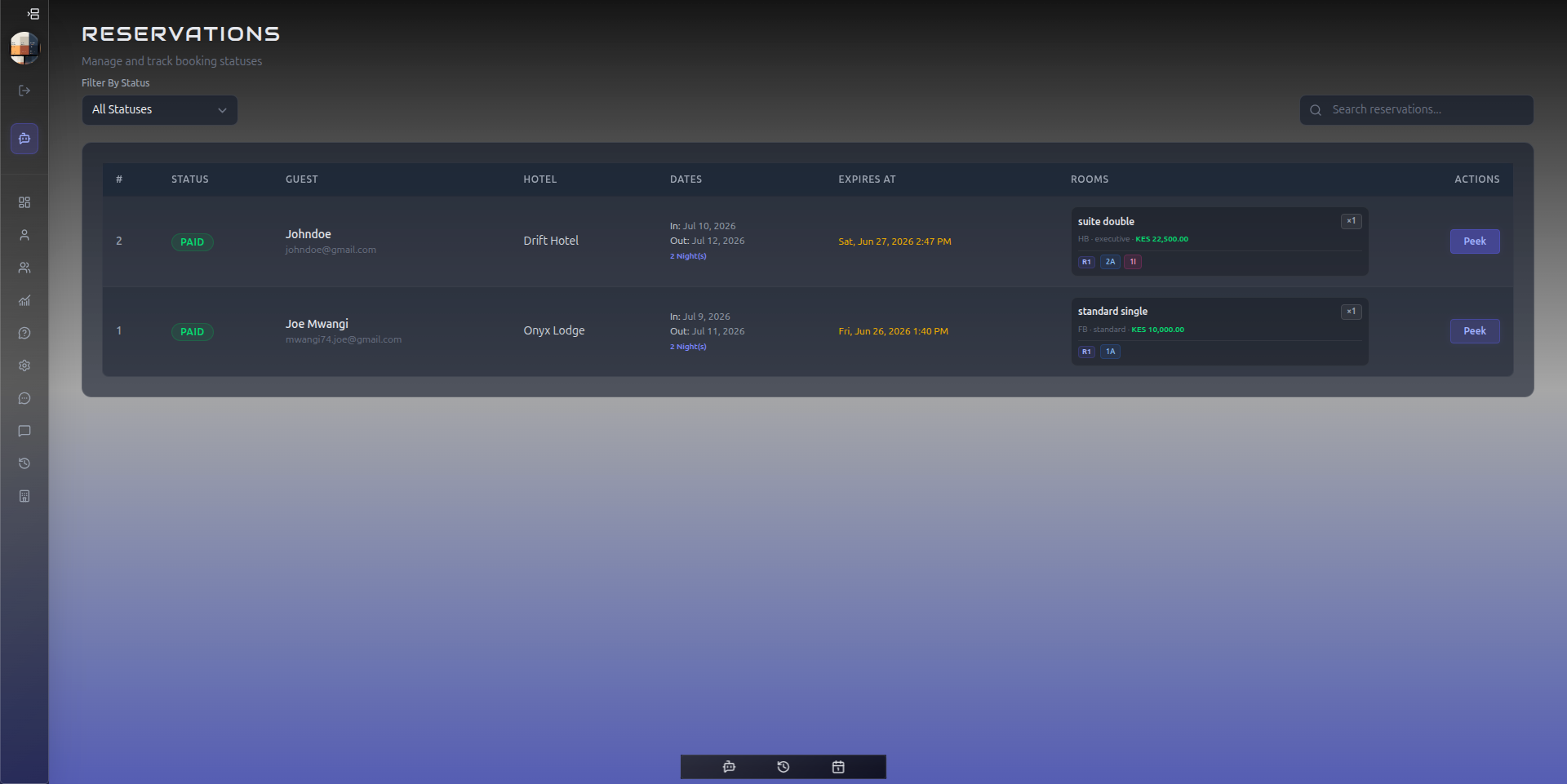The height and width of the screenshot is (784, 1567).
Task: Click the standard single room card title
Action: pos(1112,312)
